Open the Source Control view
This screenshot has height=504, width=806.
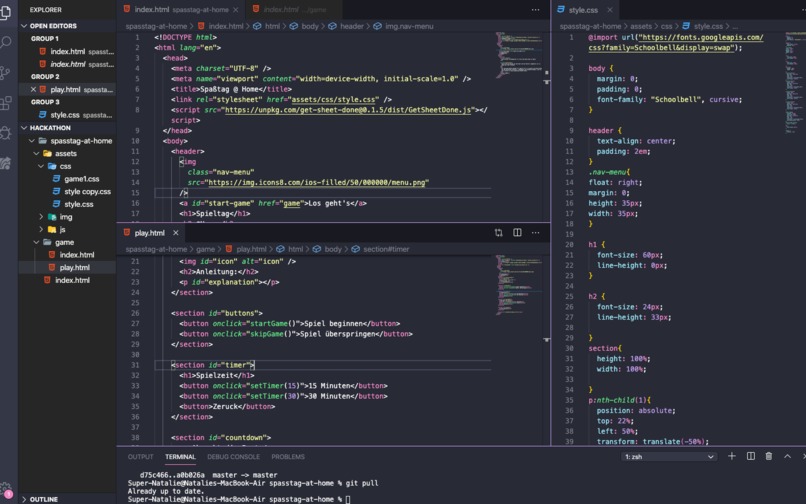point(5,73)
